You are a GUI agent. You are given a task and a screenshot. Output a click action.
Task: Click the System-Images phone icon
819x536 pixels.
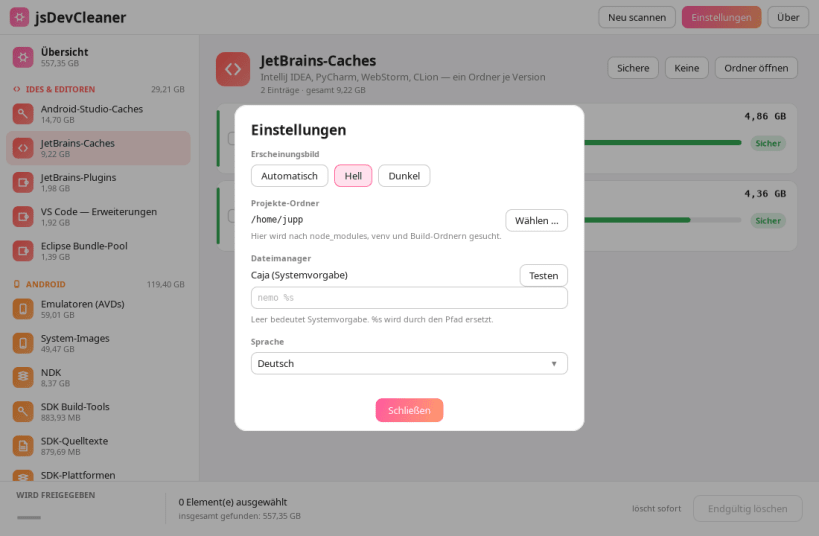(23, 343)
